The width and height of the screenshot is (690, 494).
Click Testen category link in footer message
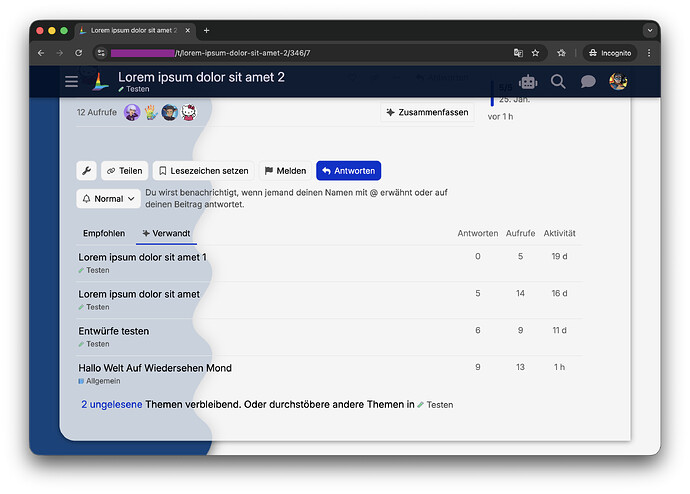(x=435, y=405)
